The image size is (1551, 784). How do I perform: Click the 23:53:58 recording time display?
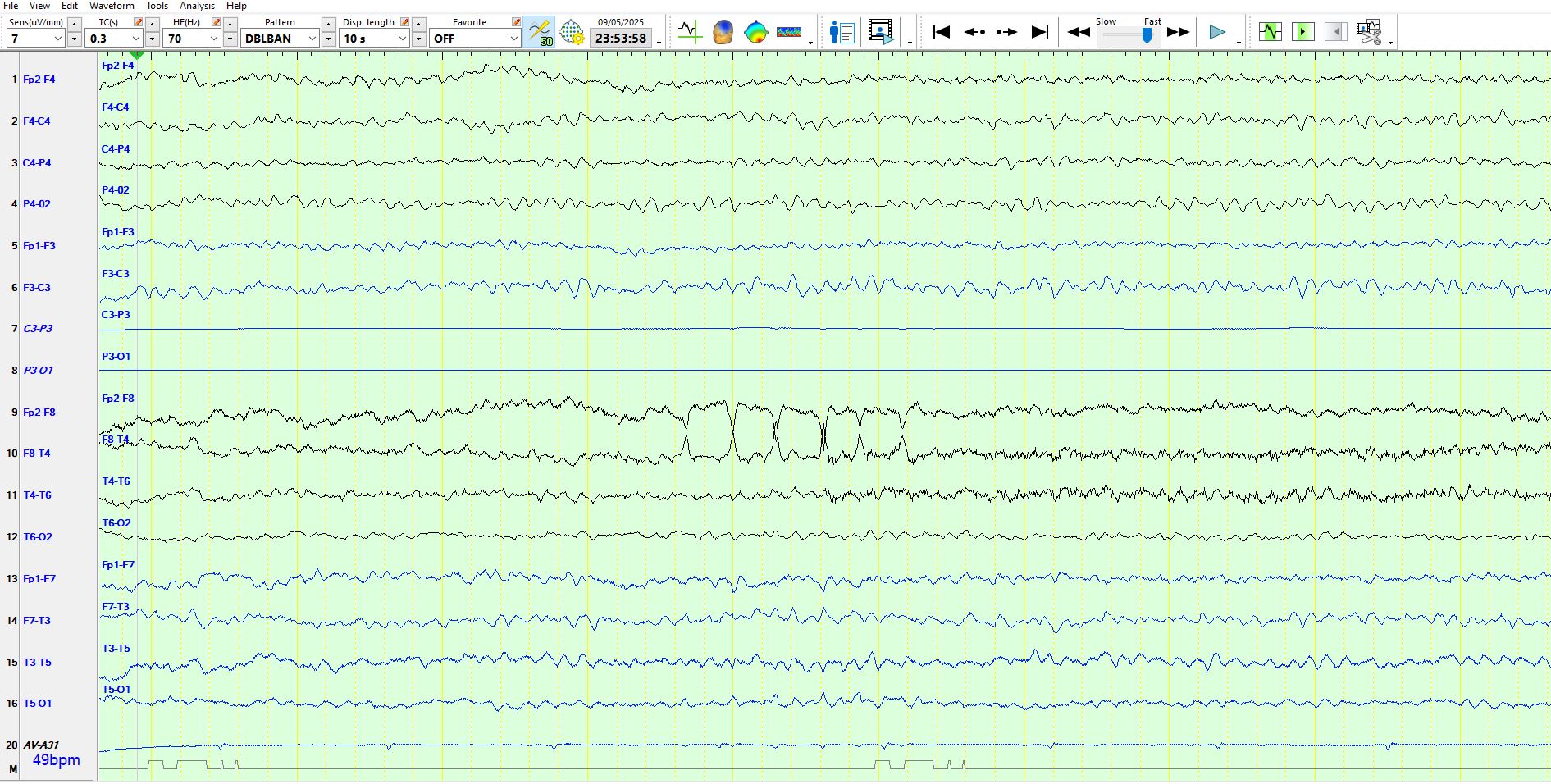[621, 39]
